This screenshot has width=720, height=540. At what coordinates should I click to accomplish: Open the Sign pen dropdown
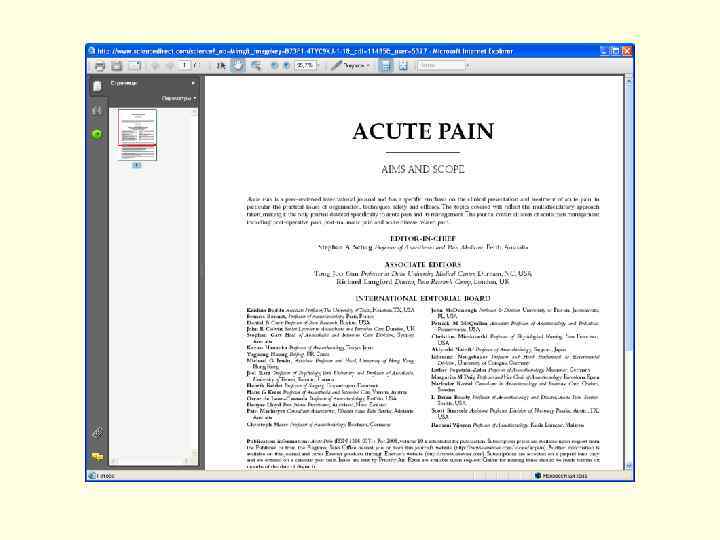[350, 66]
